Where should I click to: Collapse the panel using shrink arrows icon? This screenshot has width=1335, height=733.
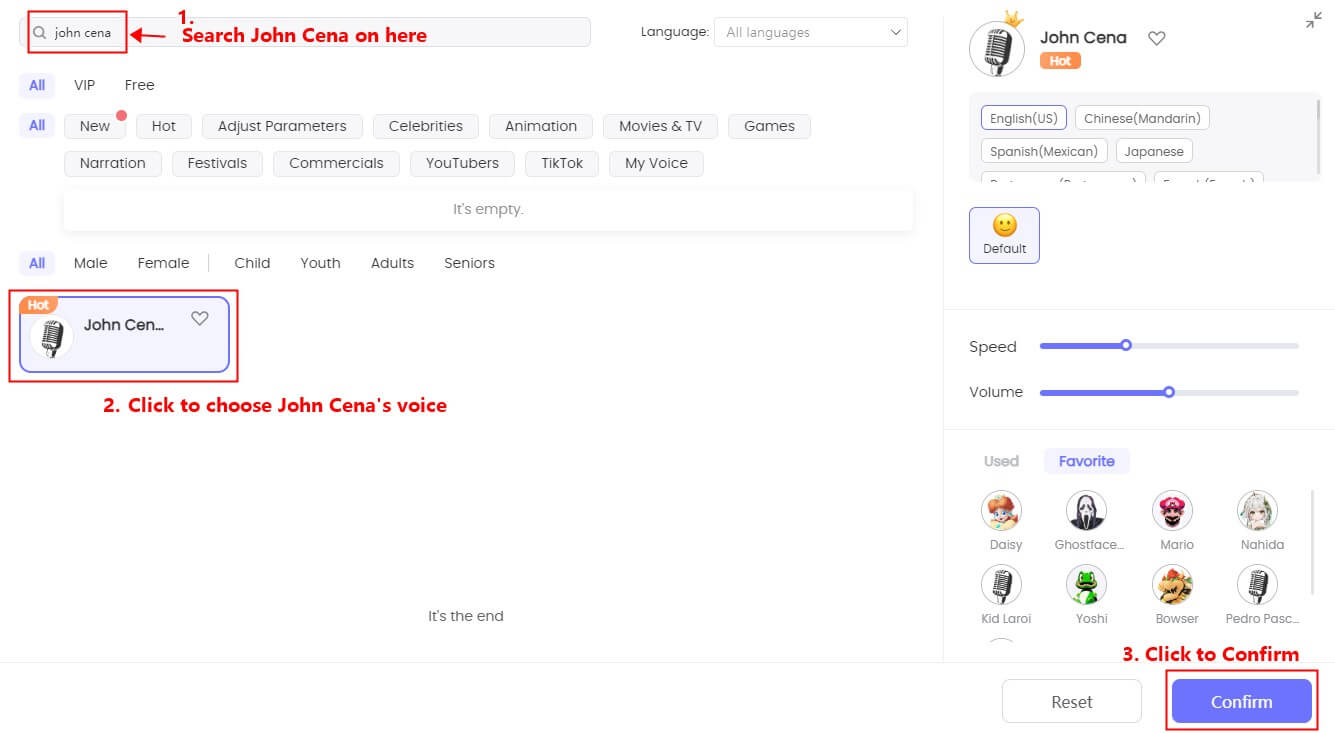(x=1314, y=20)
